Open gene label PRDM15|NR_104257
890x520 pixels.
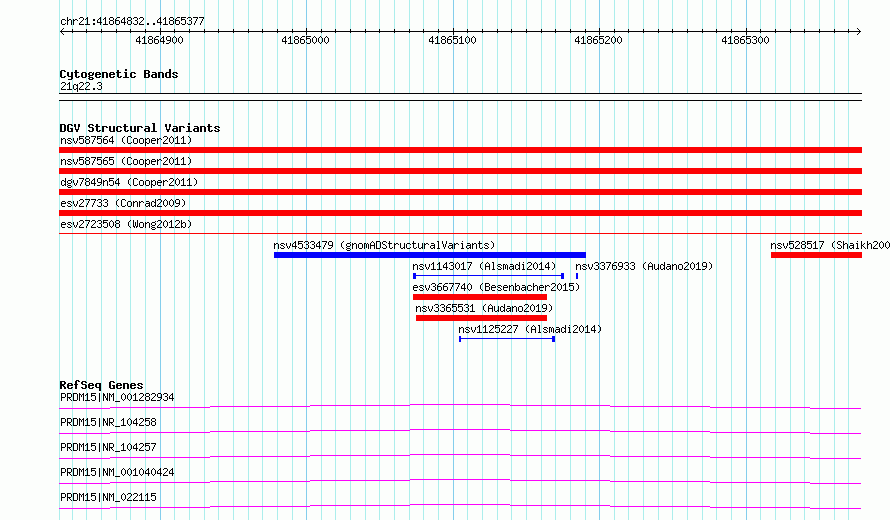pos(108,447)
